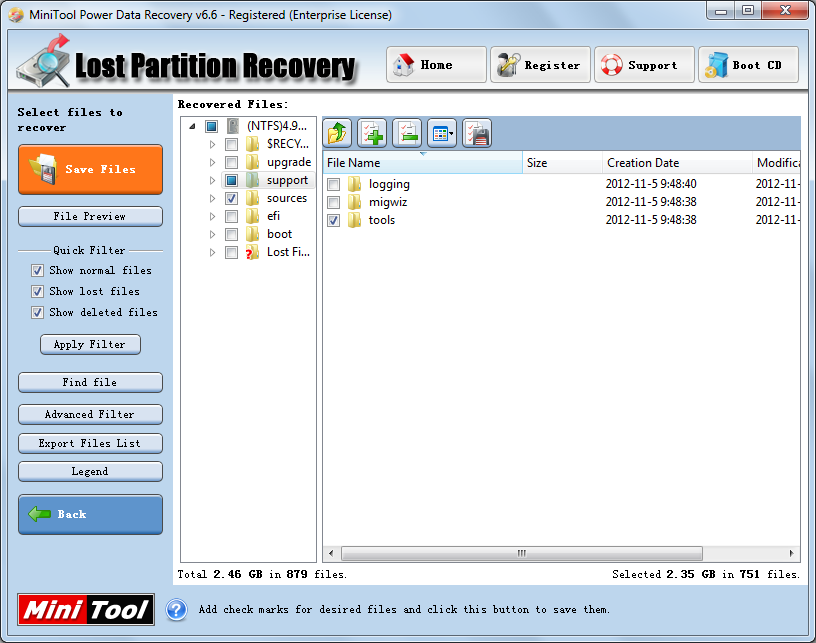Viewport: 816px width, 643px height.
Task: Select the logging folder icon
Action: click(354, 184)
